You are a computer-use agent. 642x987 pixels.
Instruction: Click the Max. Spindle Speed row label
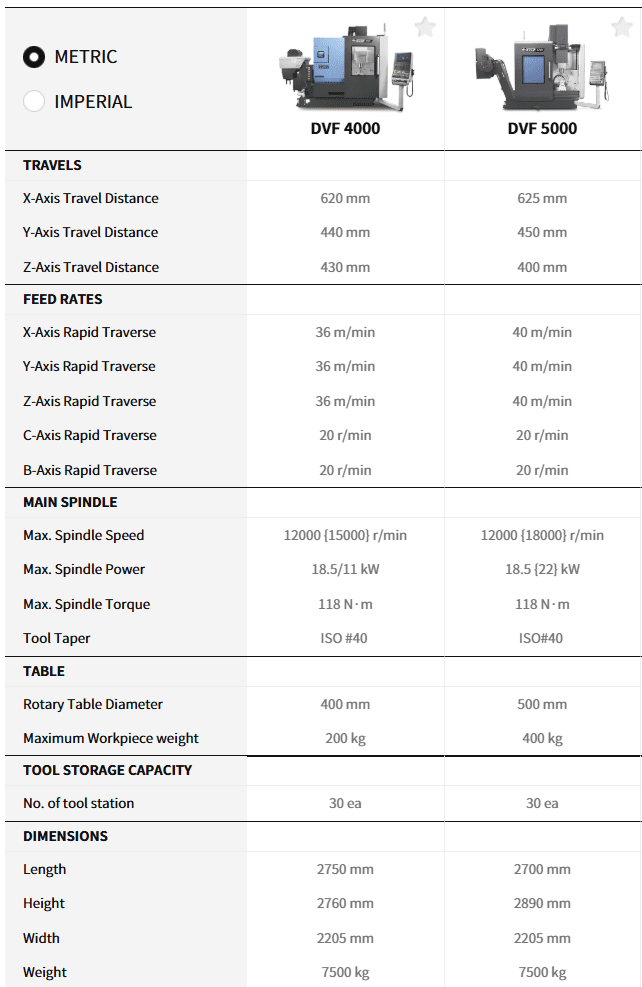tap(83, 535)
